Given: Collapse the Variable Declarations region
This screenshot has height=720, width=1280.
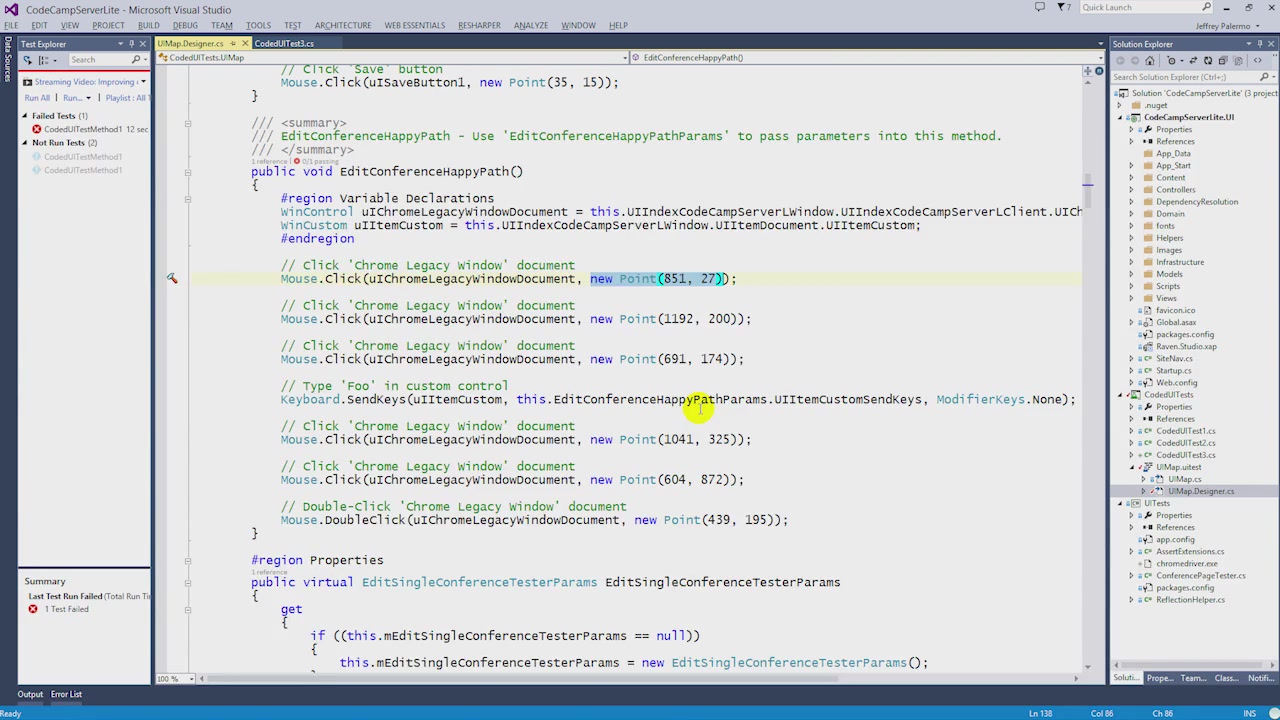Looking at the screenshot, I should [187, 198].
